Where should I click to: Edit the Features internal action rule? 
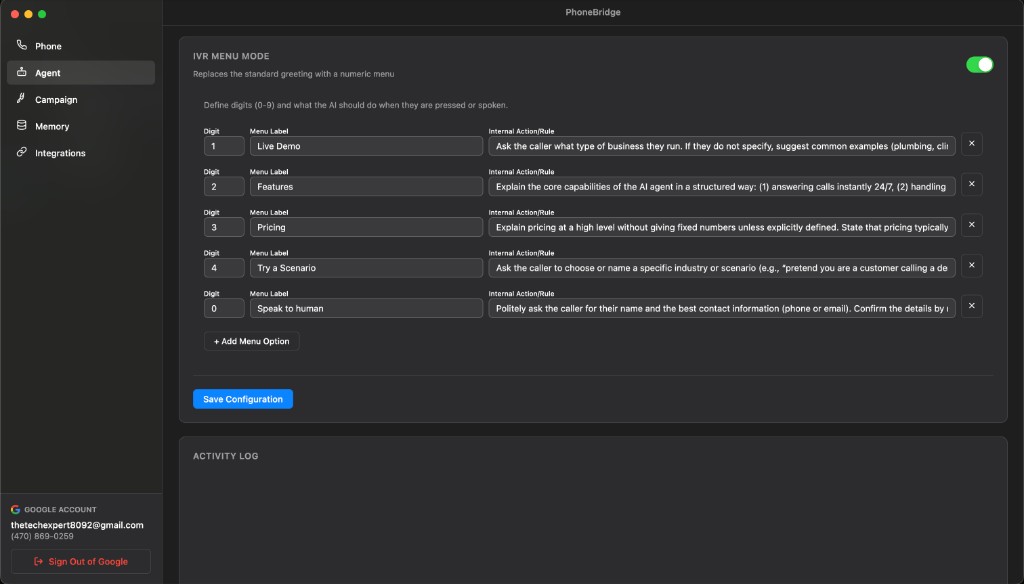coord(722,187)
